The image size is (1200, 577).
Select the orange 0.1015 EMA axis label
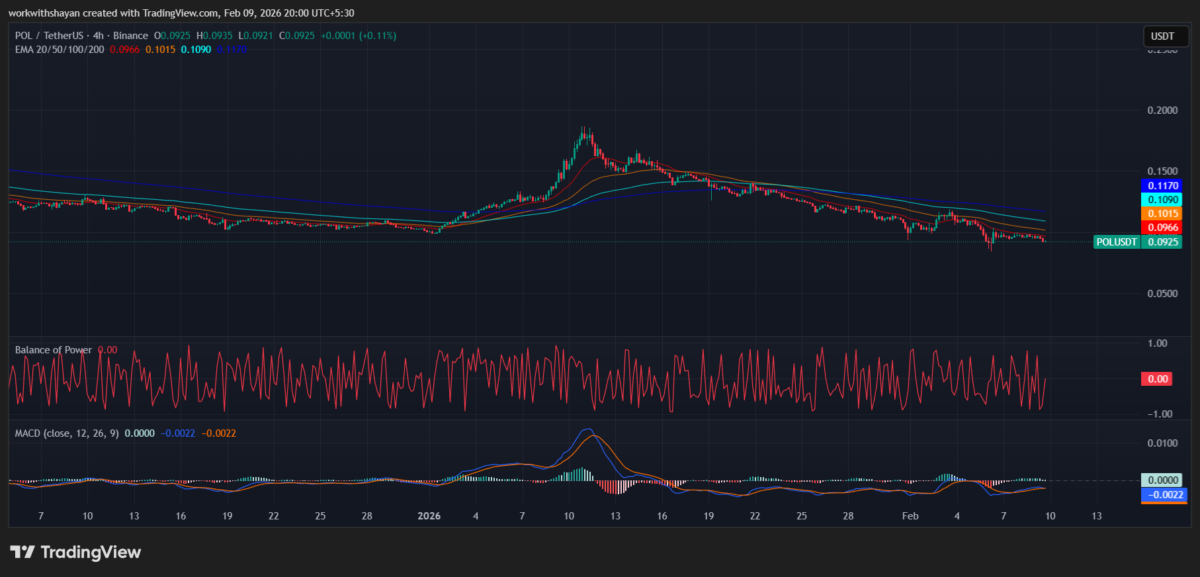point(1162,214)
